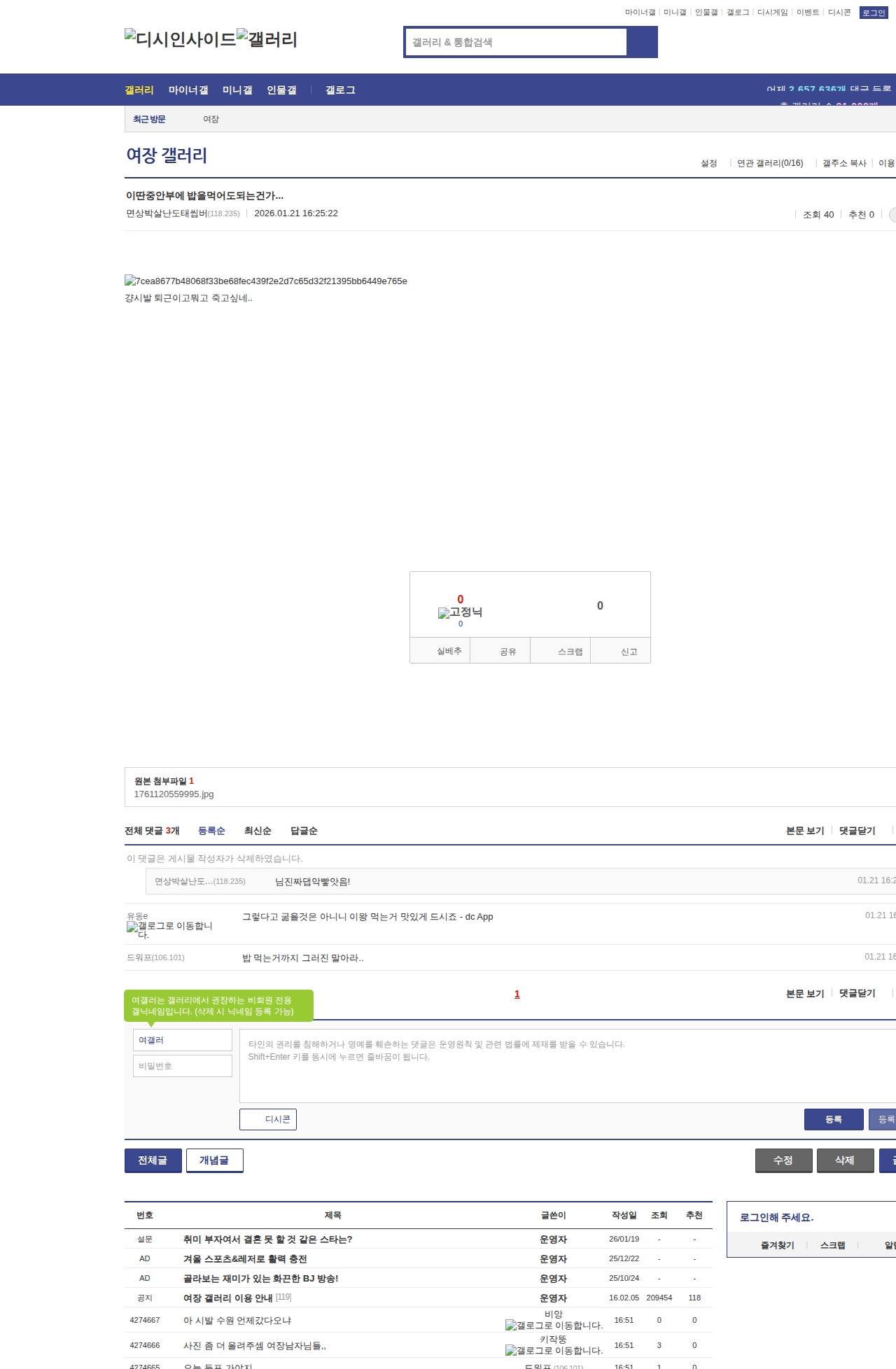Switch to 전체글 post list
The image size is (896, 1369).
point(153,1160)
